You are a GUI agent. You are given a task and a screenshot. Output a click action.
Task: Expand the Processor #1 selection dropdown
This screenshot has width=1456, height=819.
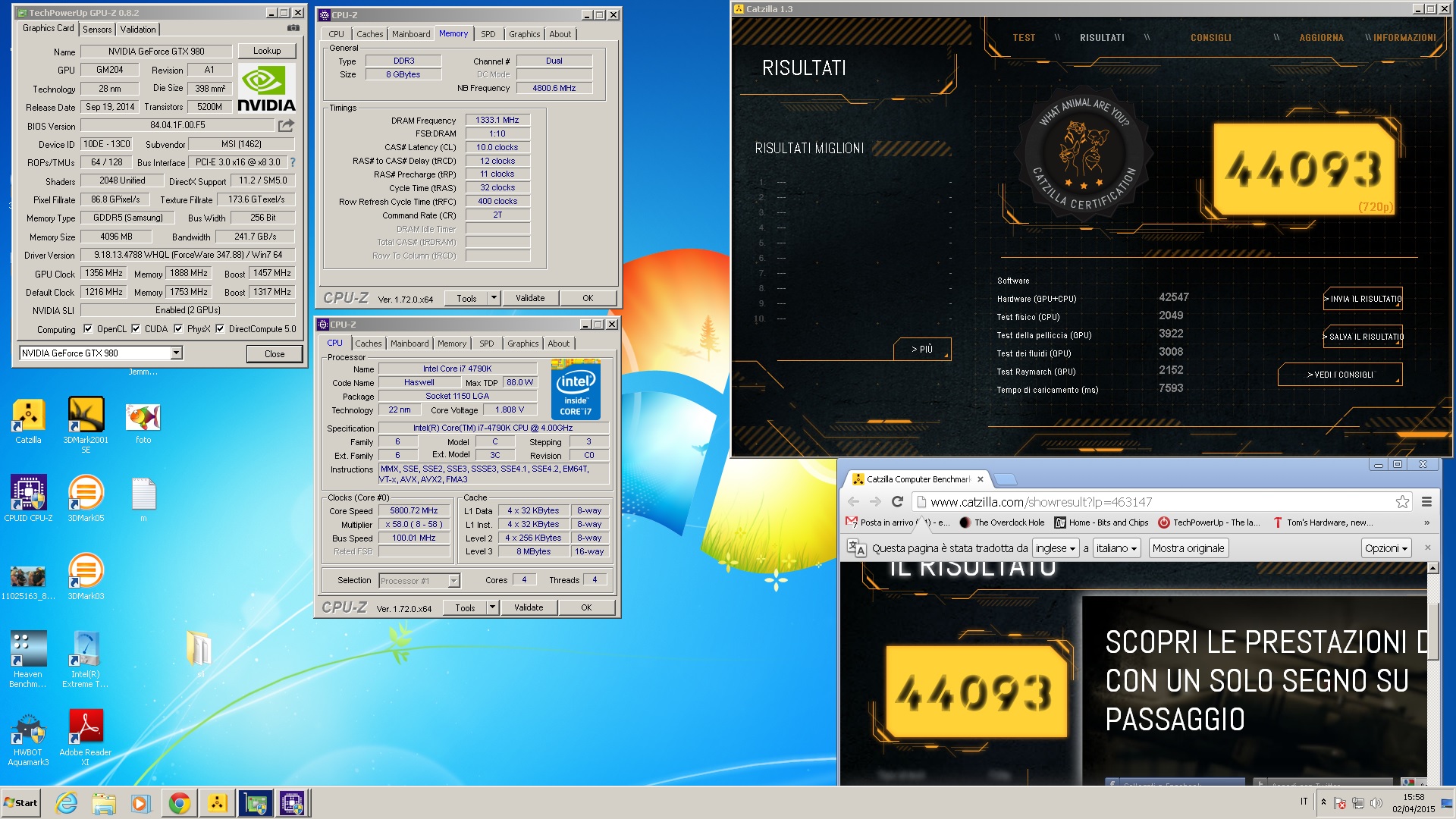point(453,581)
